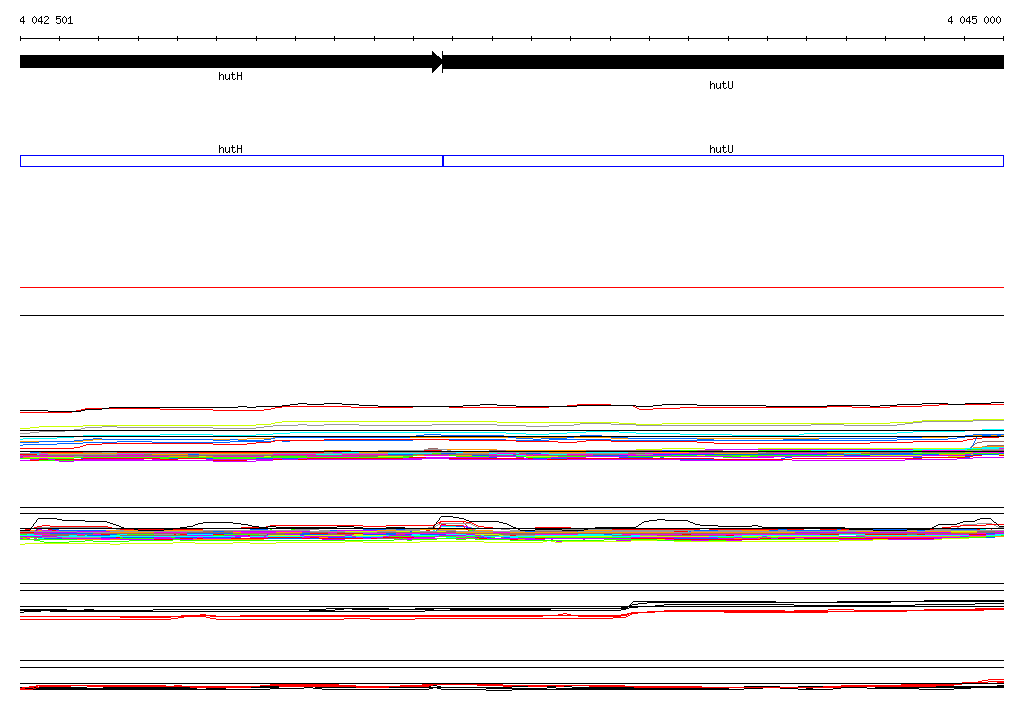Click the arrowhead at the hutH gene end
This screenshot has width=1024, height=714.
coord(437,62)
